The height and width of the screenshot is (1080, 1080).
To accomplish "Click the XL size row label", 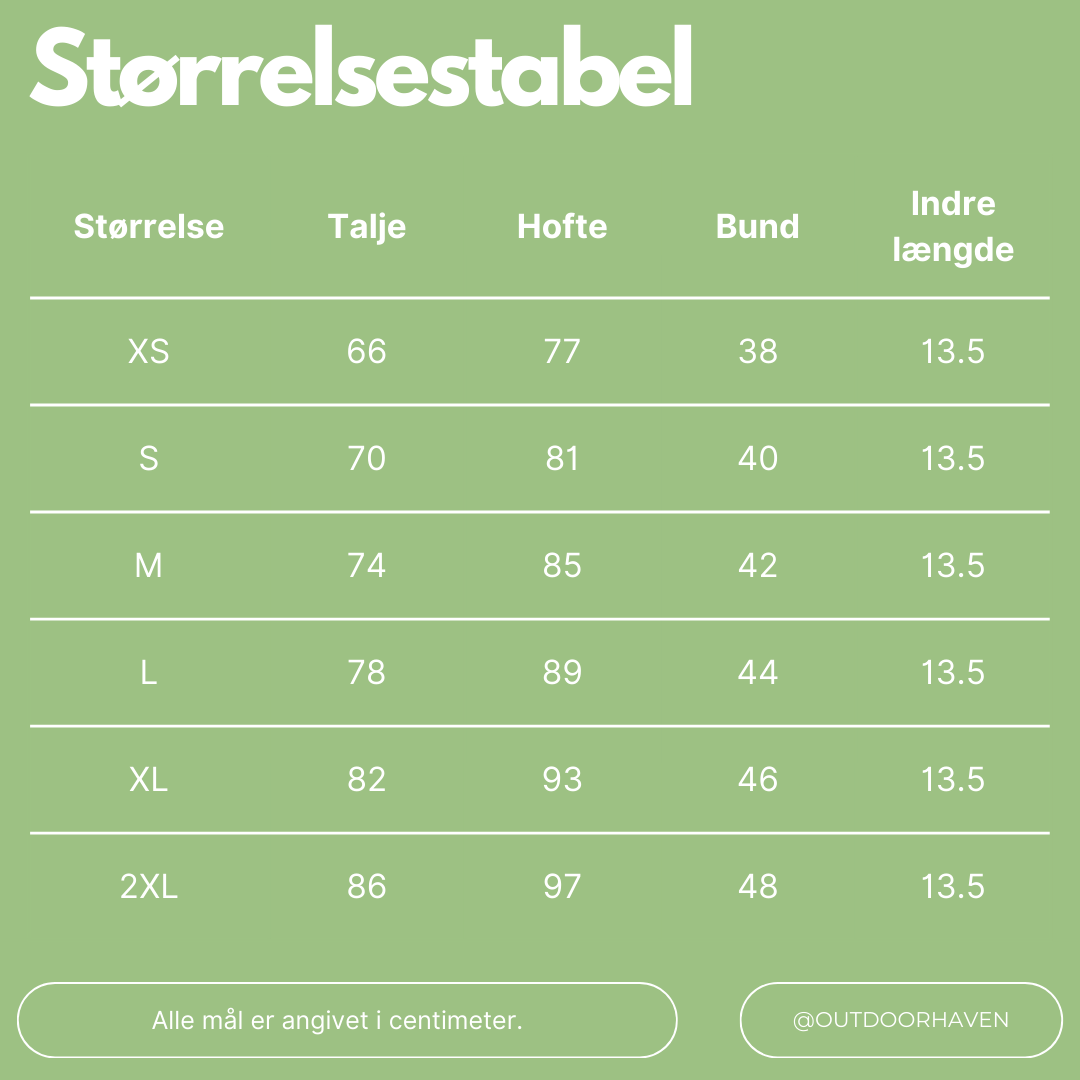I will coord(149,780).
